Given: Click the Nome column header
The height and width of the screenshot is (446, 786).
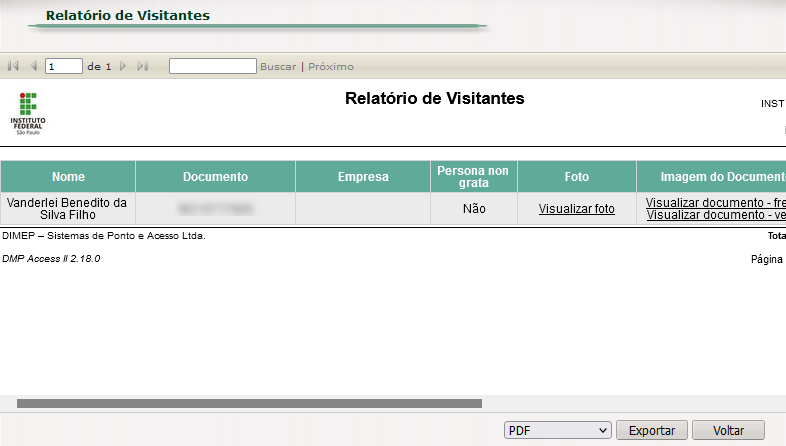Looking at the screenshot, I should point(68,176).
